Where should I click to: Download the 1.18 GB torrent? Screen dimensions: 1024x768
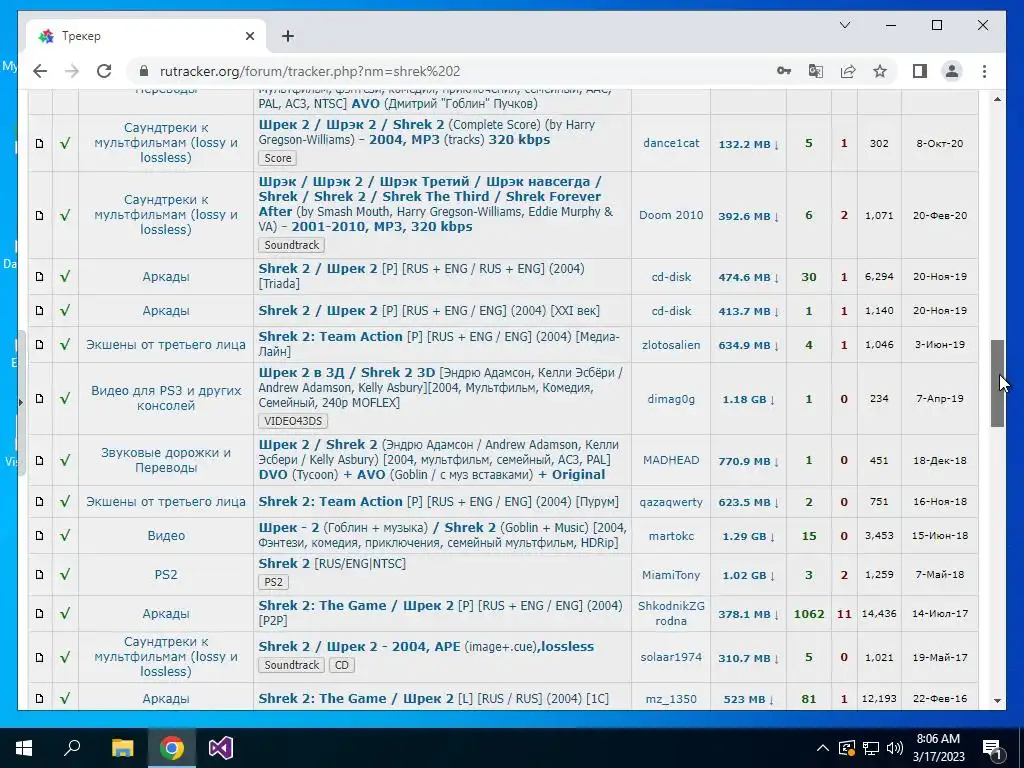point(748,399)
